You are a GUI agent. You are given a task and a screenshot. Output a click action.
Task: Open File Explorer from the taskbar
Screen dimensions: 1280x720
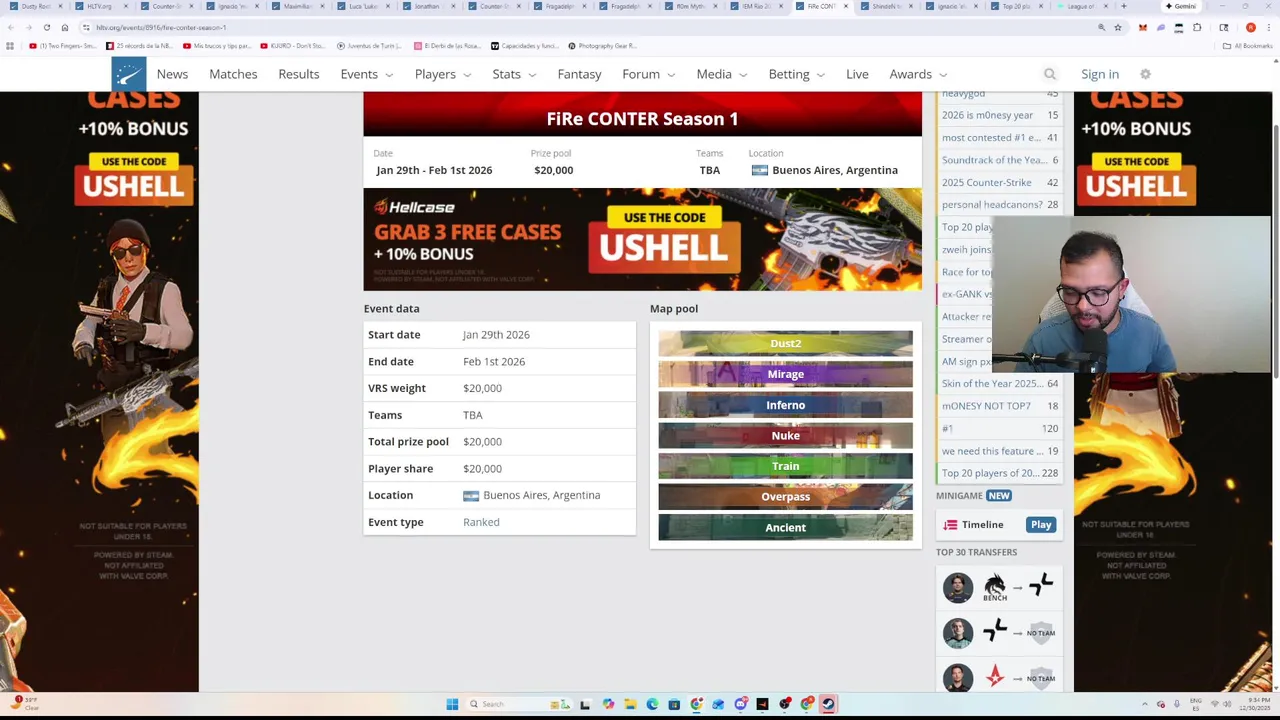pos(630,704)
